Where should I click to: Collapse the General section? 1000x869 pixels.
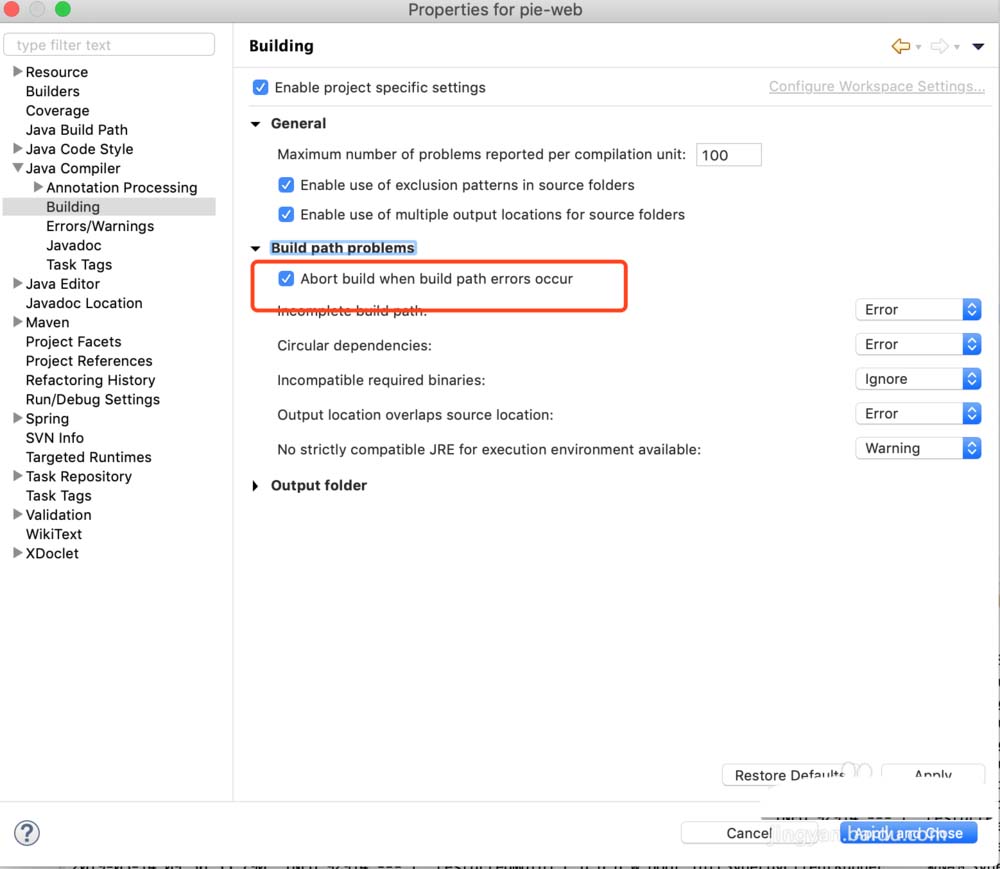click(256, 124)
